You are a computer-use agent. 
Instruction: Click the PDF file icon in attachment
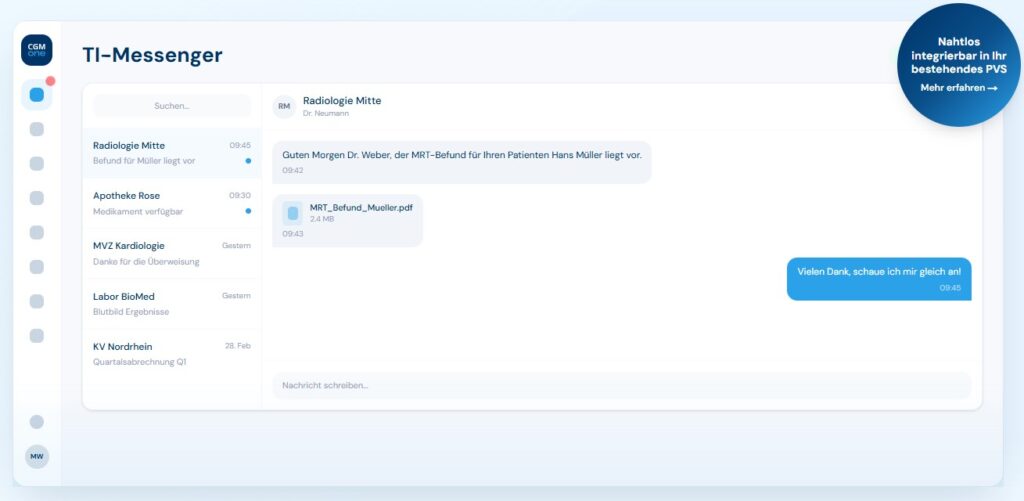click(x=292, y=212)
